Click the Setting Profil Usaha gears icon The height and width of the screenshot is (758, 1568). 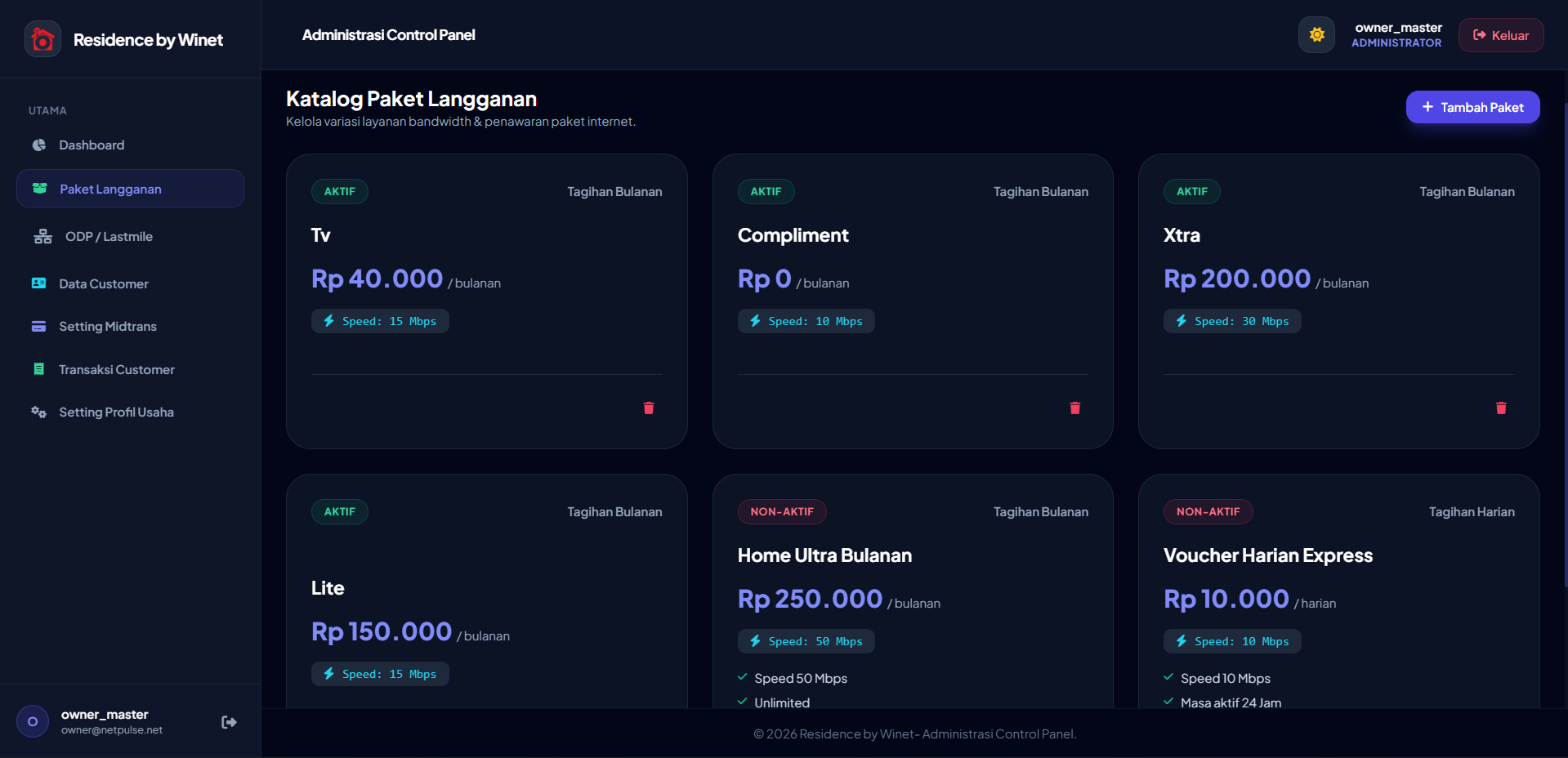coord(39,412)
